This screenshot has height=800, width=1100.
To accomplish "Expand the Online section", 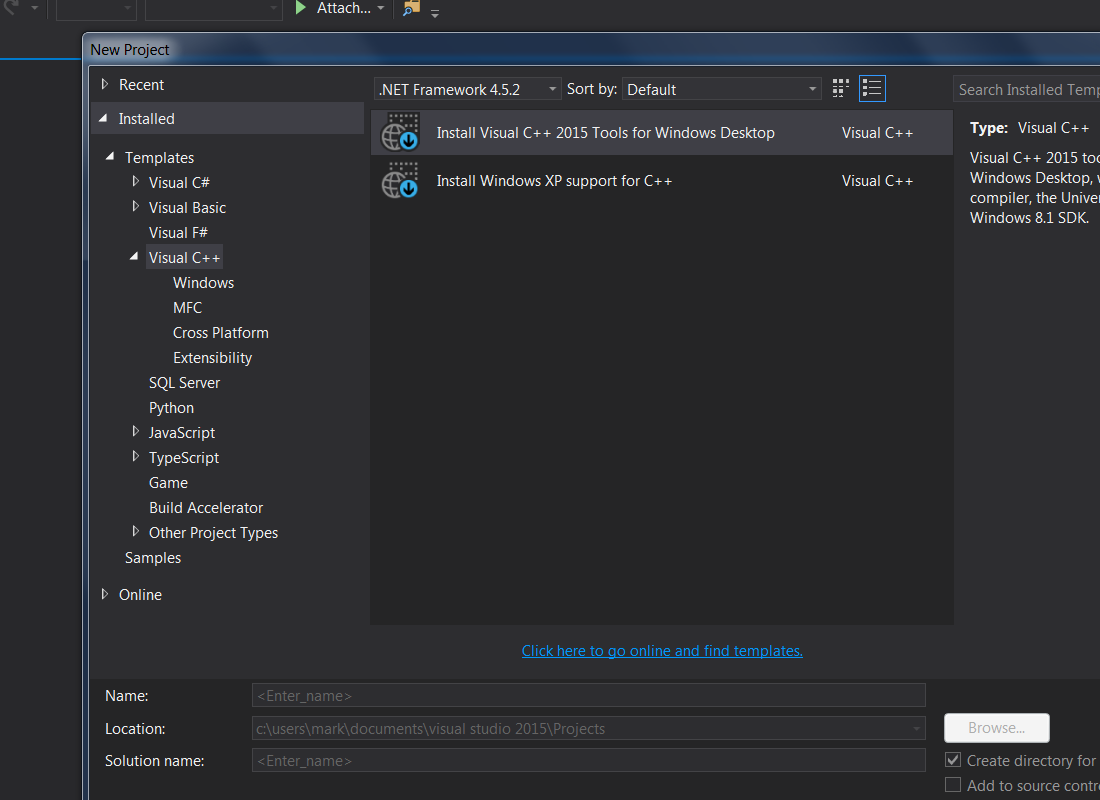I will tap(105, 594).
